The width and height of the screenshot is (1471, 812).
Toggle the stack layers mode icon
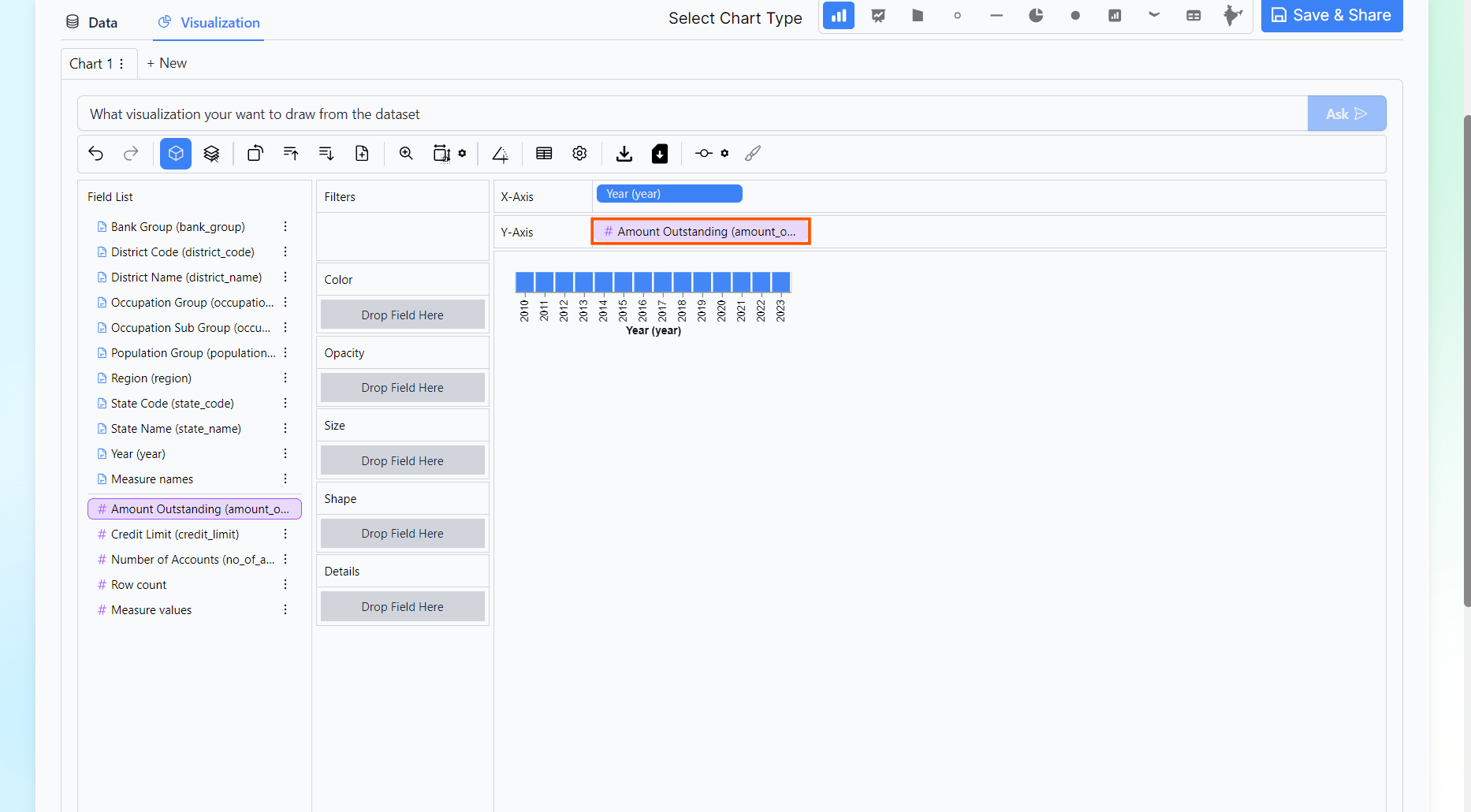click(x=211, y=154)
